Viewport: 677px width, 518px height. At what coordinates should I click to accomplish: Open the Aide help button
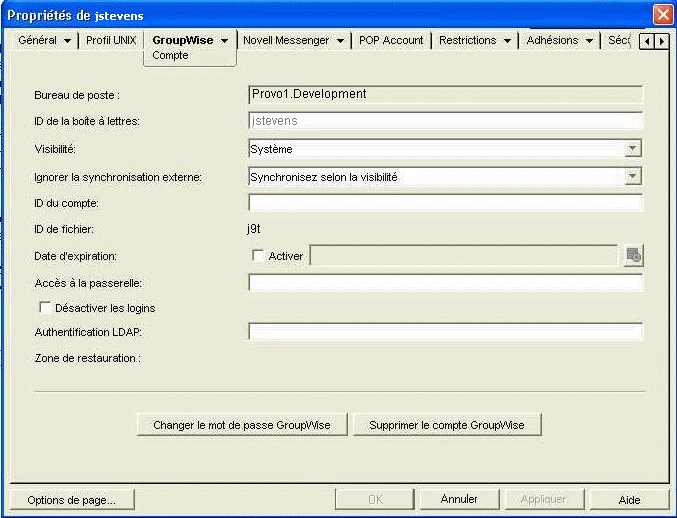[629, 500]
